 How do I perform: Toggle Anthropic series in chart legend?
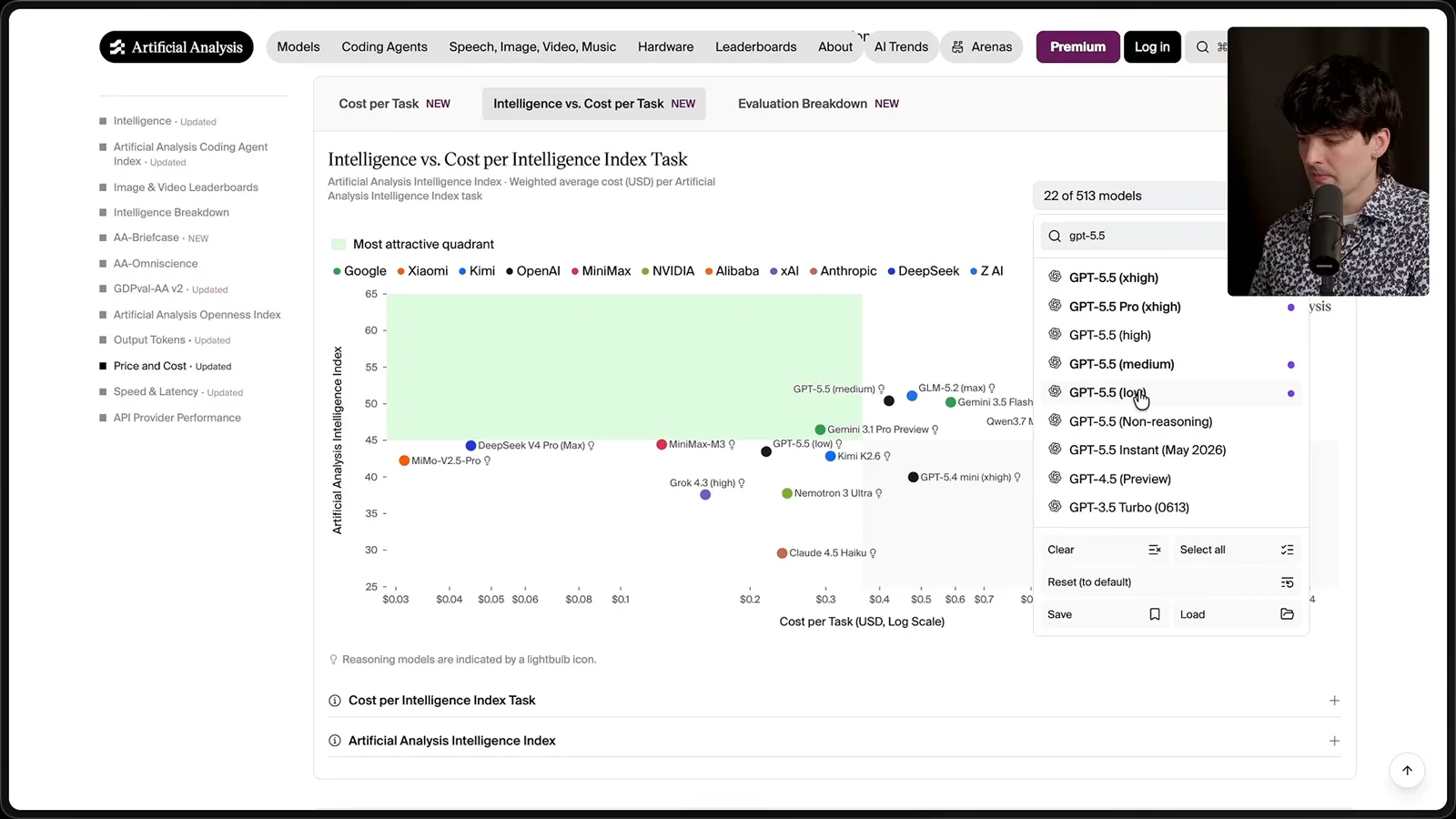pyautogui.click(x=844, y=271)
